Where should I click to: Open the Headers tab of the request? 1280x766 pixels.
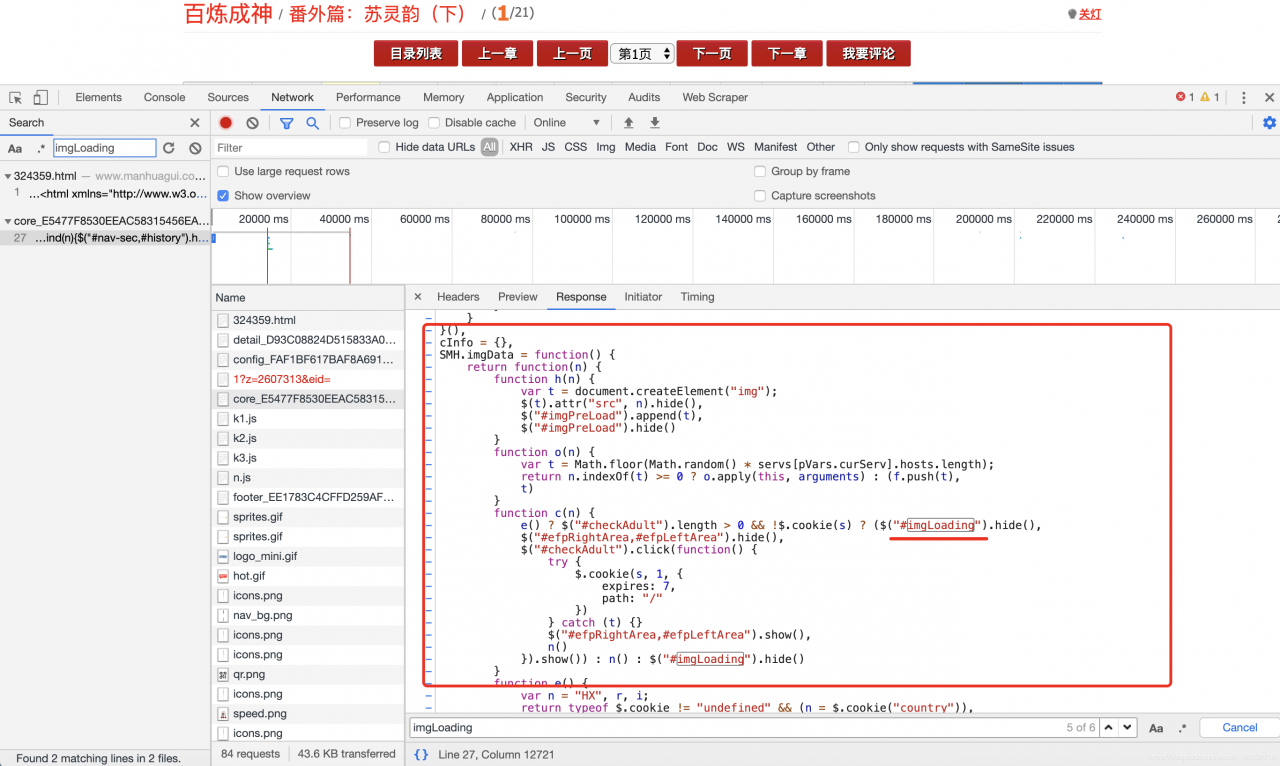458,297
